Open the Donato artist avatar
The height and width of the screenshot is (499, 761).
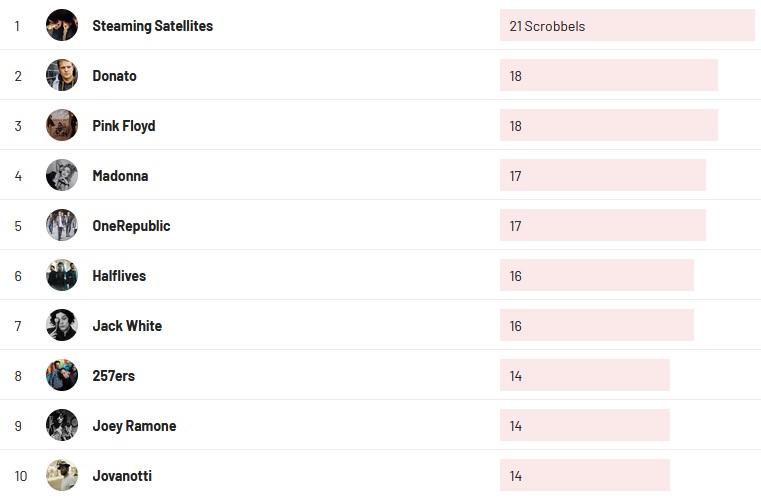pyautogui.click(x=62, y=75)
